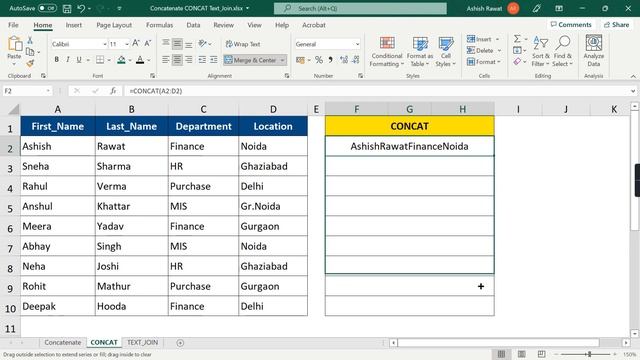Toggle Underline formatting

click(x=79, y=60)
